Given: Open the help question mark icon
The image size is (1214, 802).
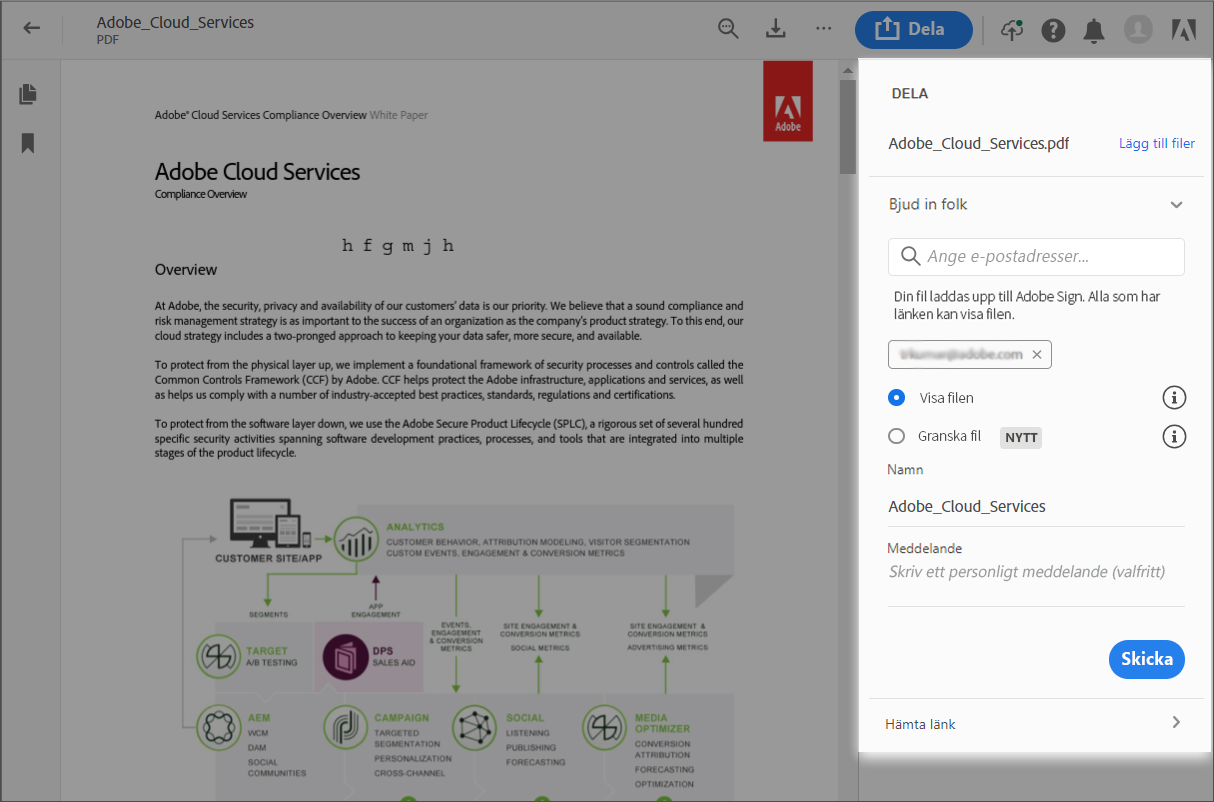Looking at the screenshot, I should coord(1053,30).
